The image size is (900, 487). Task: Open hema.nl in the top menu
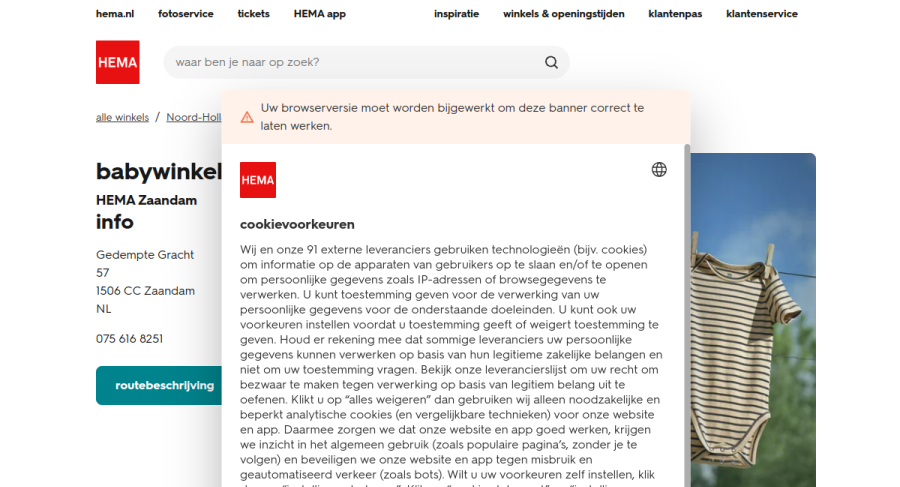[x=115, y=14]
